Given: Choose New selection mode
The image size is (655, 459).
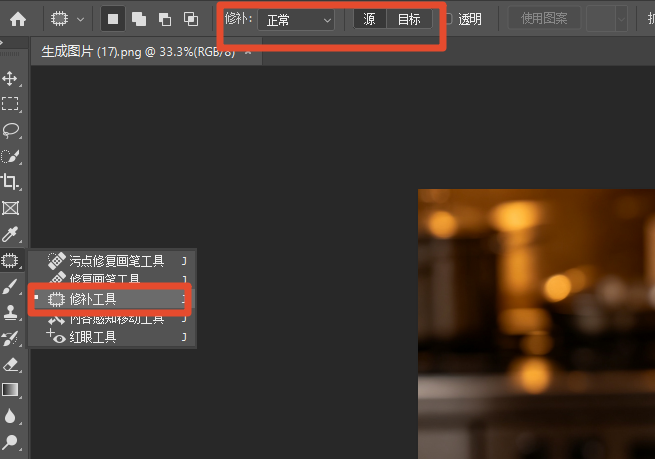Looking at the screenshot, I should tap(113, 19).
